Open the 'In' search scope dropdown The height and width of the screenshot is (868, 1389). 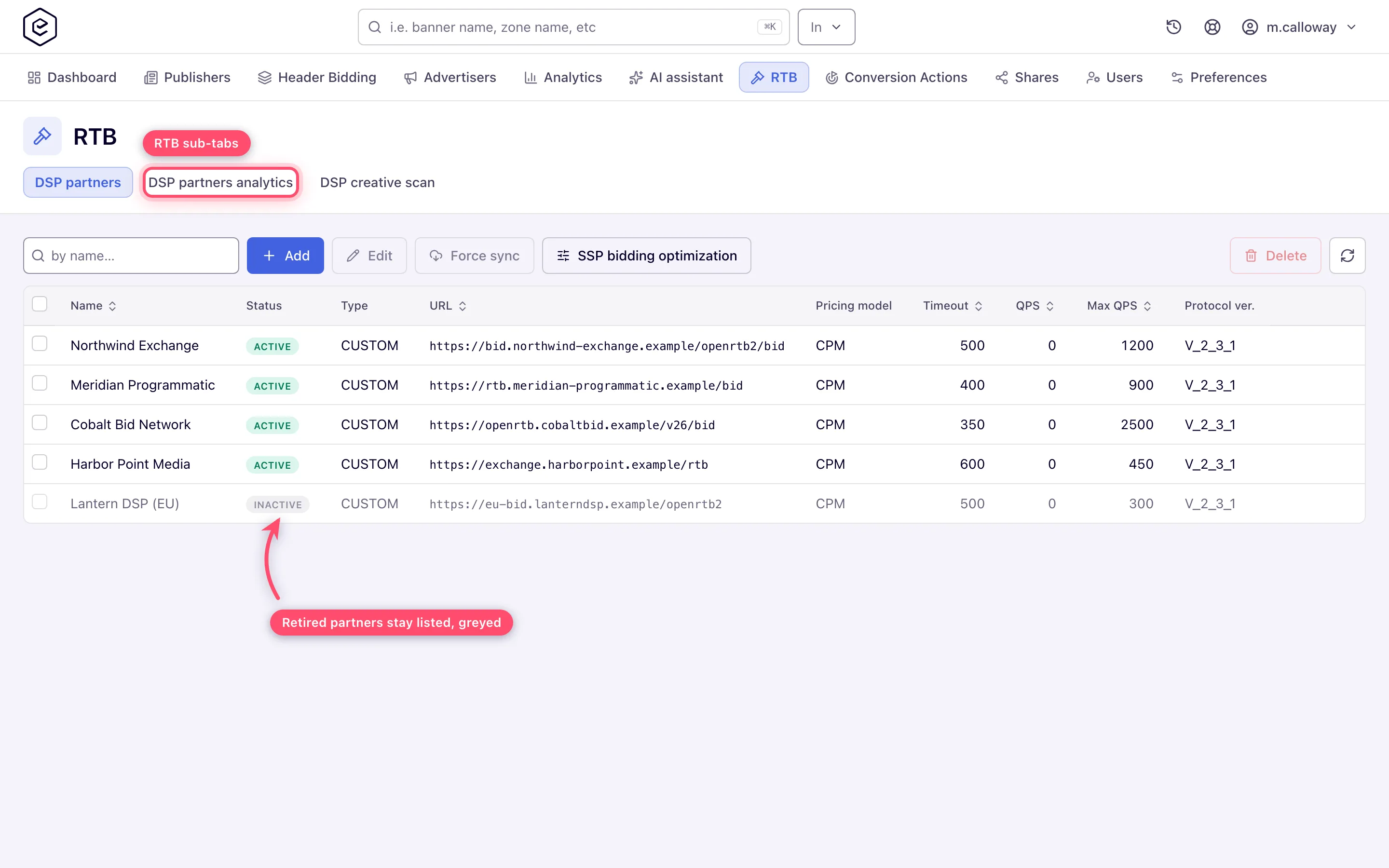pyautogui.click(x=826, y=27)
